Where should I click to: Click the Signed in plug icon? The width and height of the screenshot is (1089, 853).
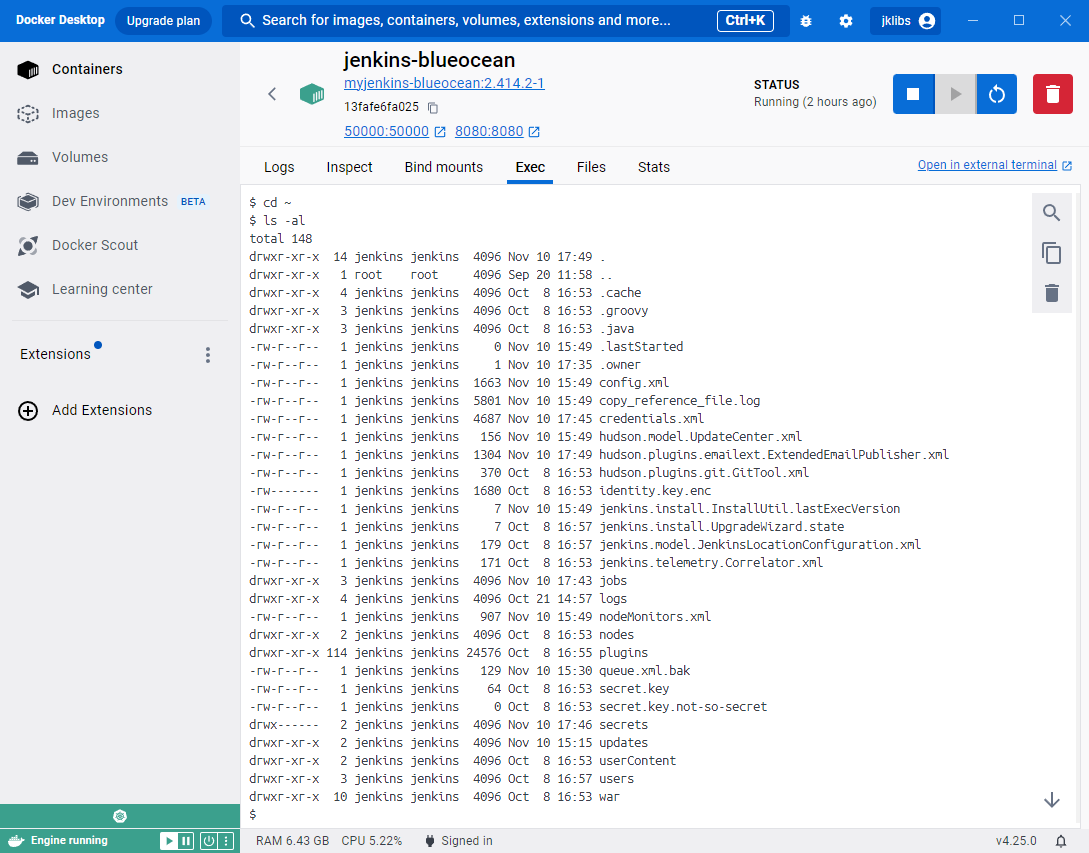click(x=430, y=840)
